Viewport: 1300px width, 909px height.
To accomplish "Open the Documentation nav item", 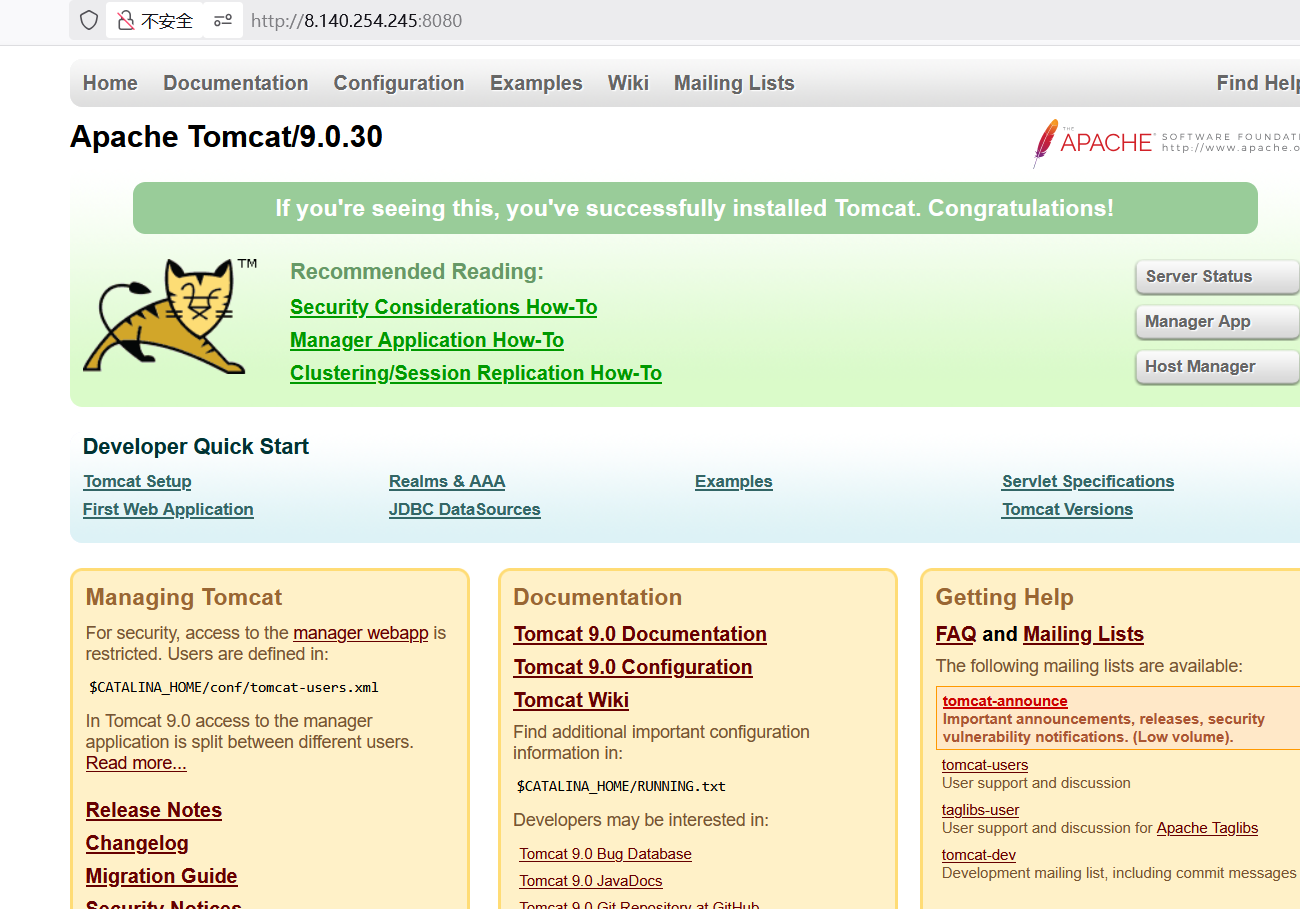I will (x=236, y=83).
